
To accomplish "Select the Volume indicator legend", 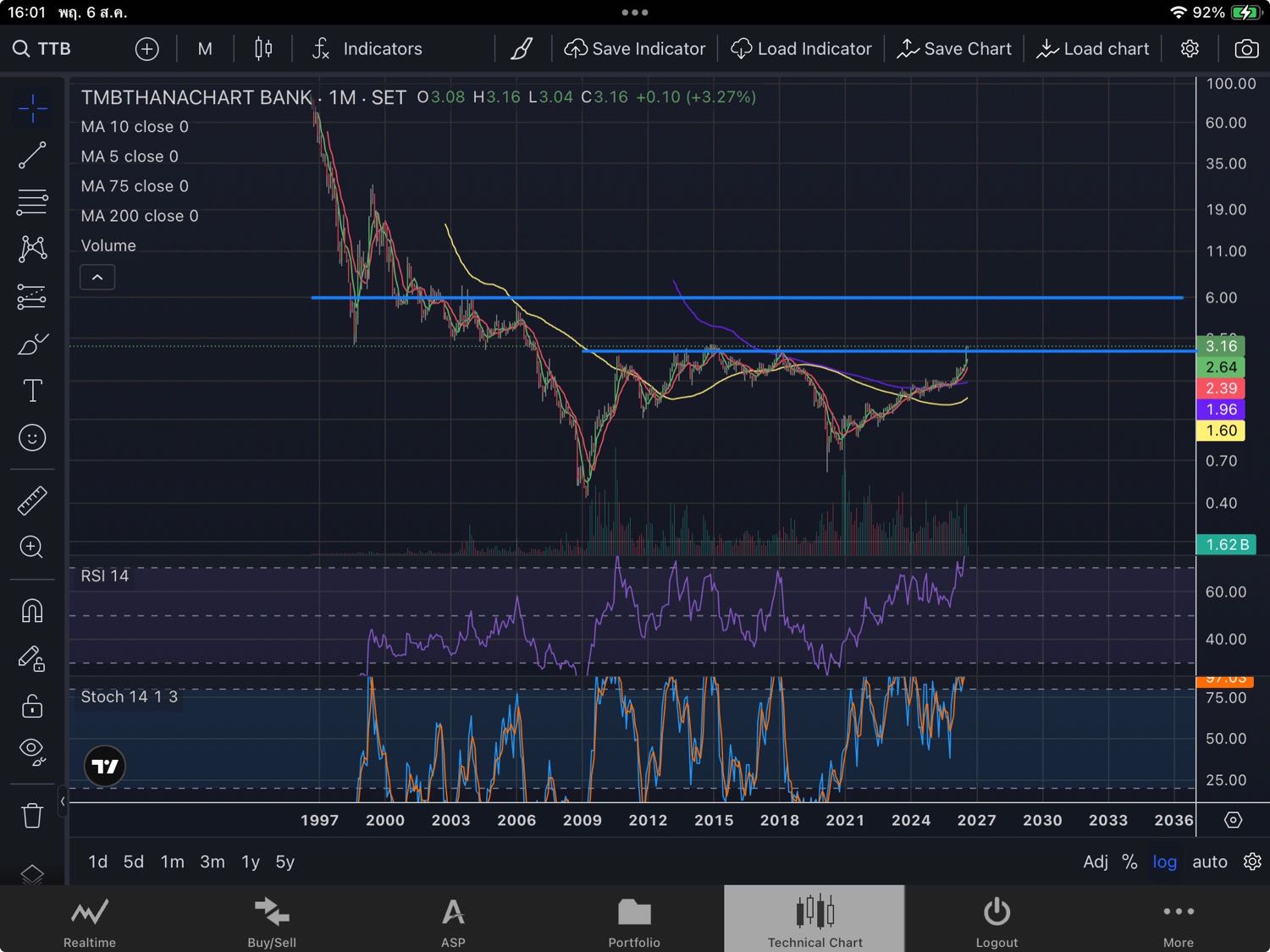I will coord(108,245).
